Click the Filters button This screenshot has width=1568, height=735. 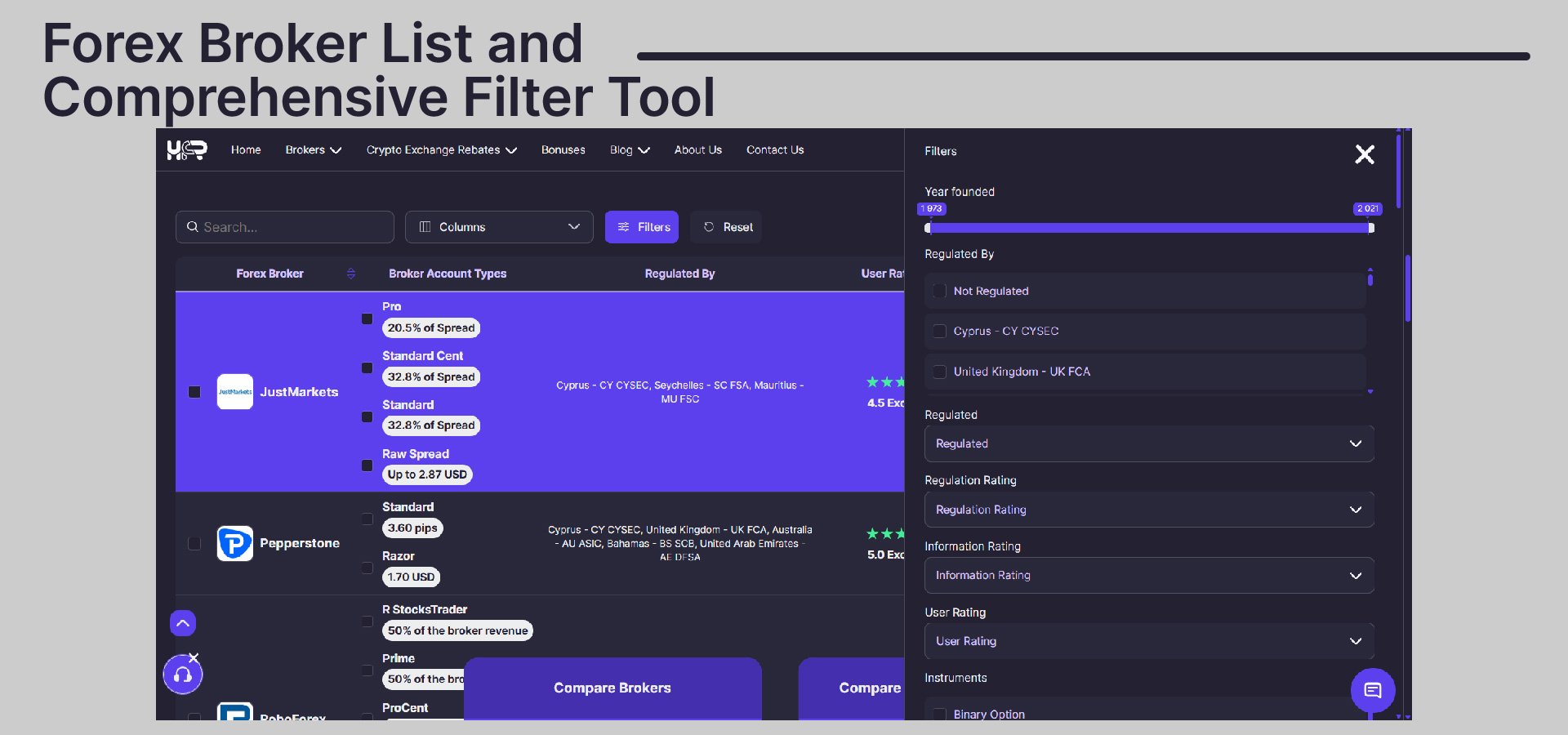coord(643,227)
